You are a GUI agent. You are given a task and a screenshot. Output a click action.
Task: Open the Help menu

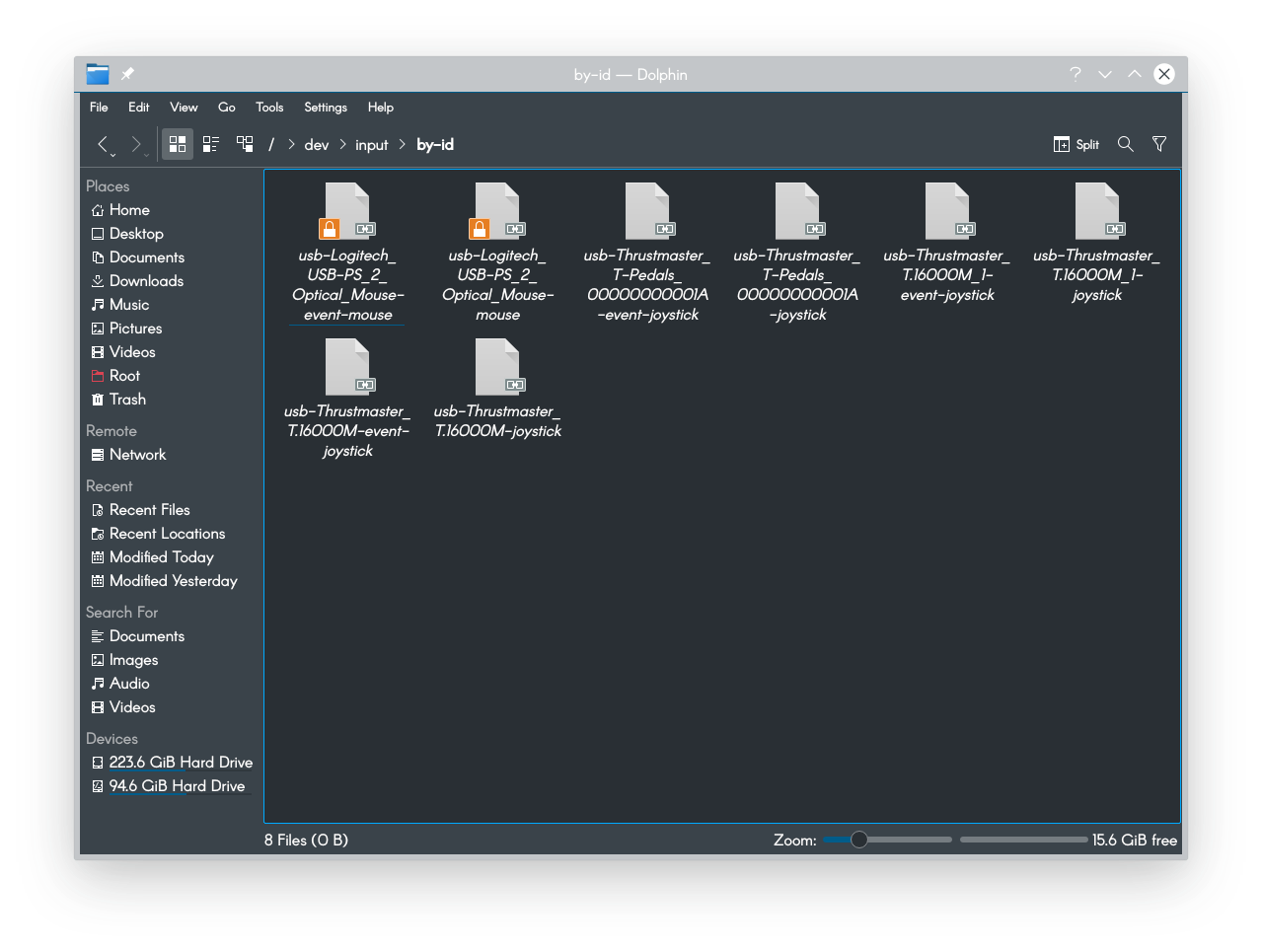pos(381,107)
